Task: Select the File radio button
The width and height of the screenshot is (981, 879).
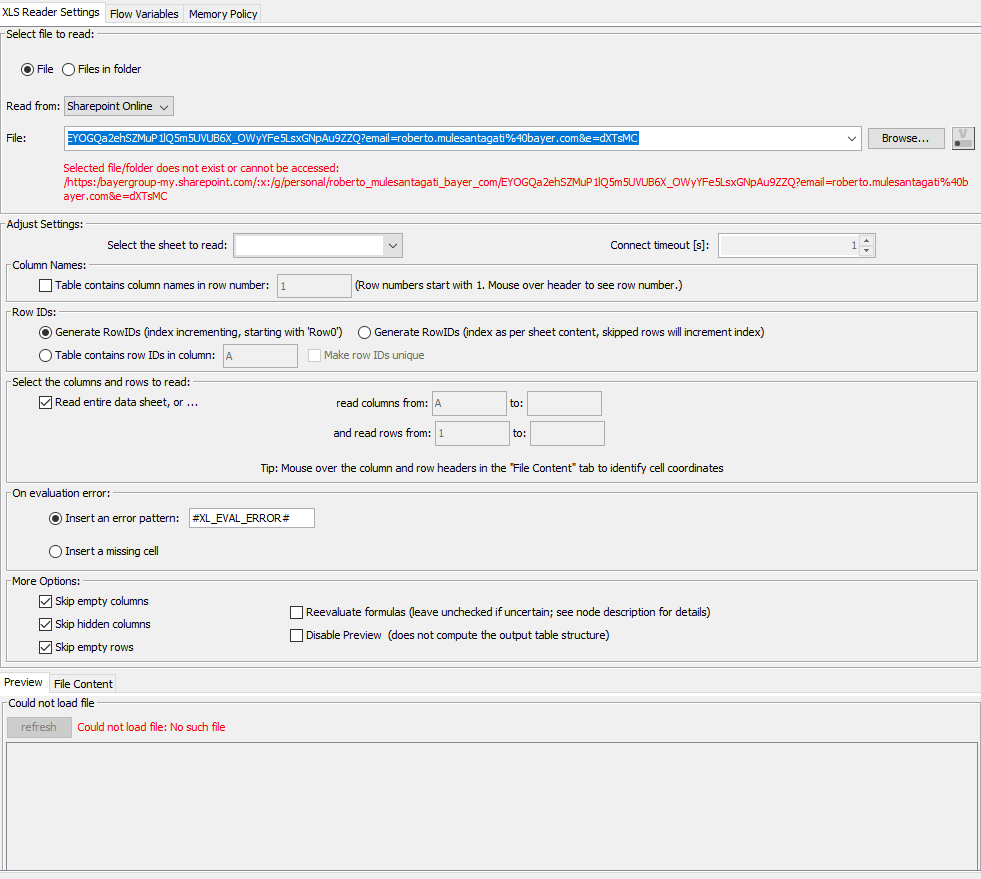Action: coord(28,69)
